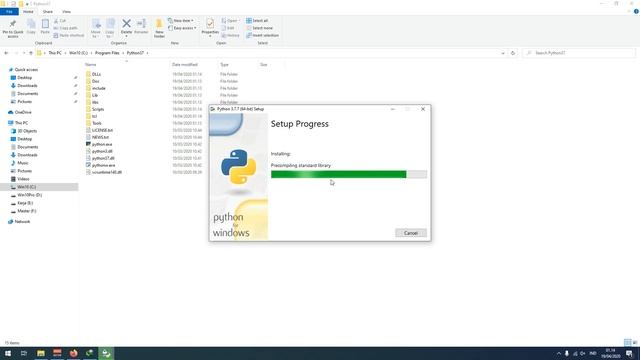
Task: Switch to the Home ribbon tab
Action: [28, 11]
